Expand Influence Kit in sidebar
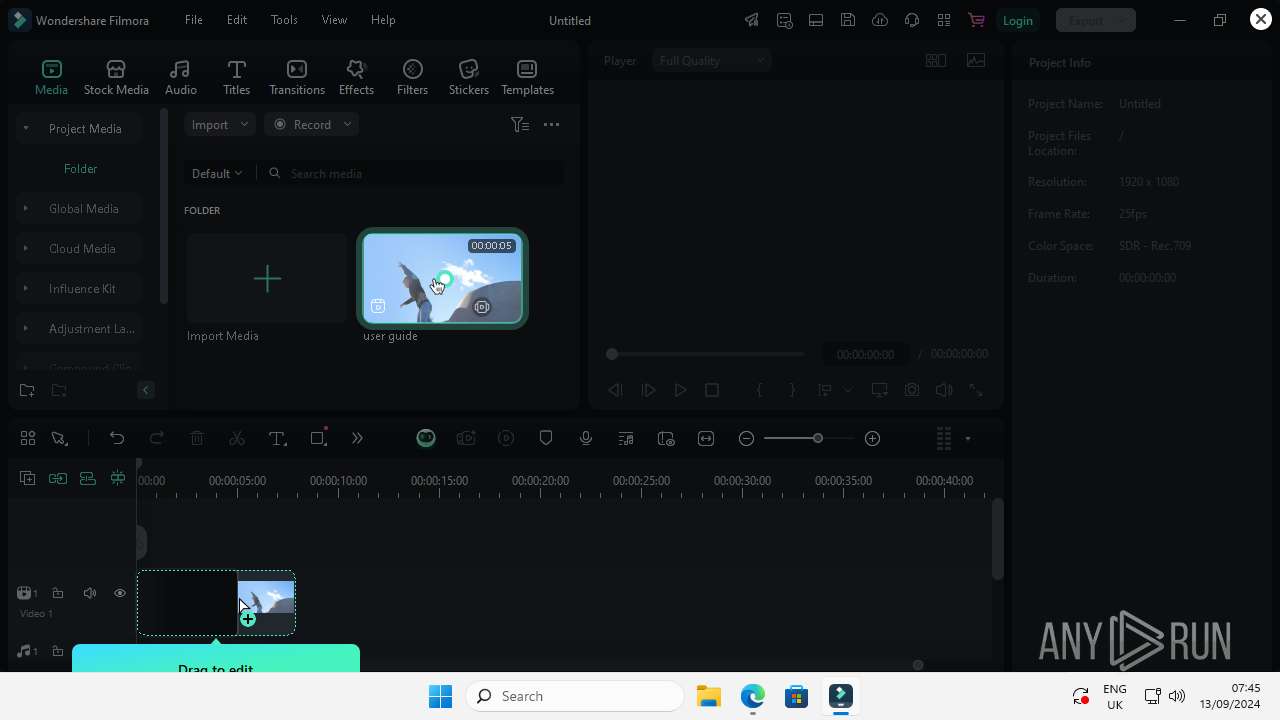This screenshot has width=1280, height=720. click(x=26, y=288)
